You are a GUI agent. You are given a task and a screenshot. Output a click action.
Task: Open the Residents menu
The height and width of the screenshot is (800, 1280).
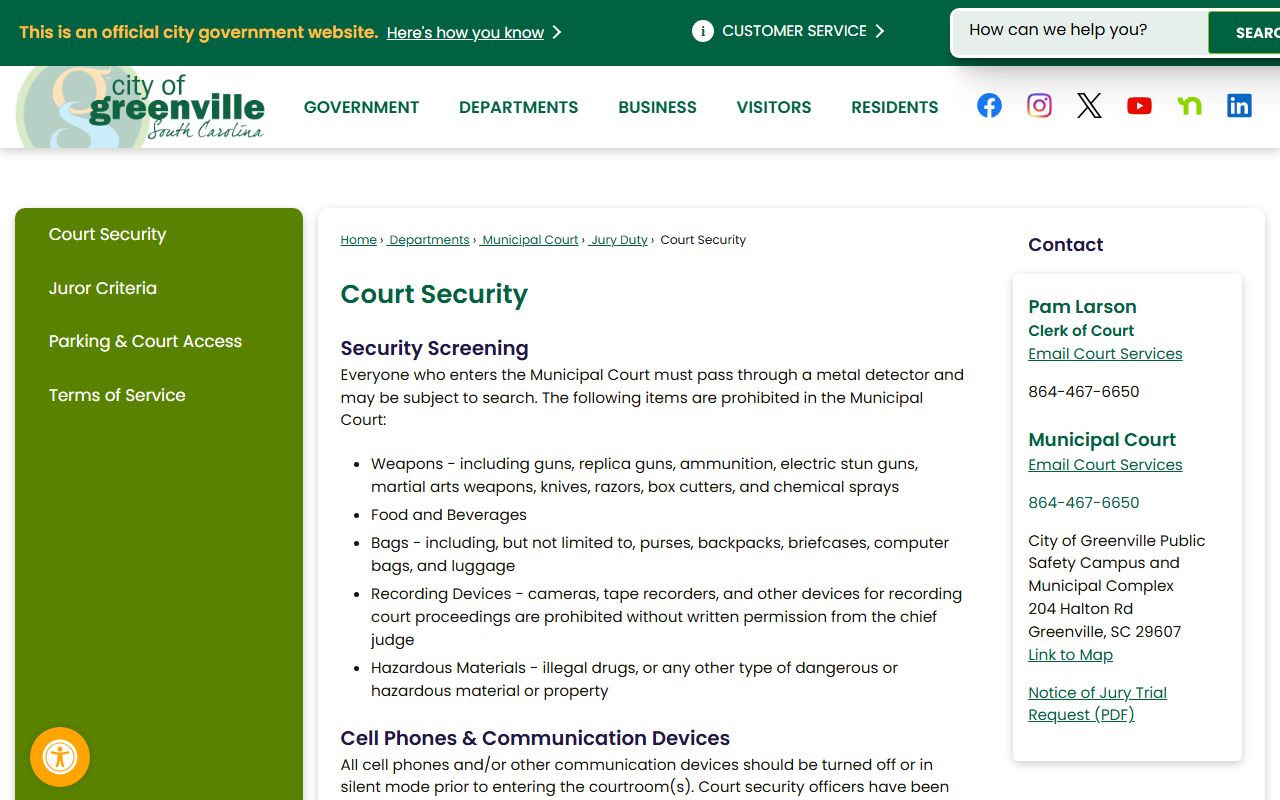[x=895, y=107]
